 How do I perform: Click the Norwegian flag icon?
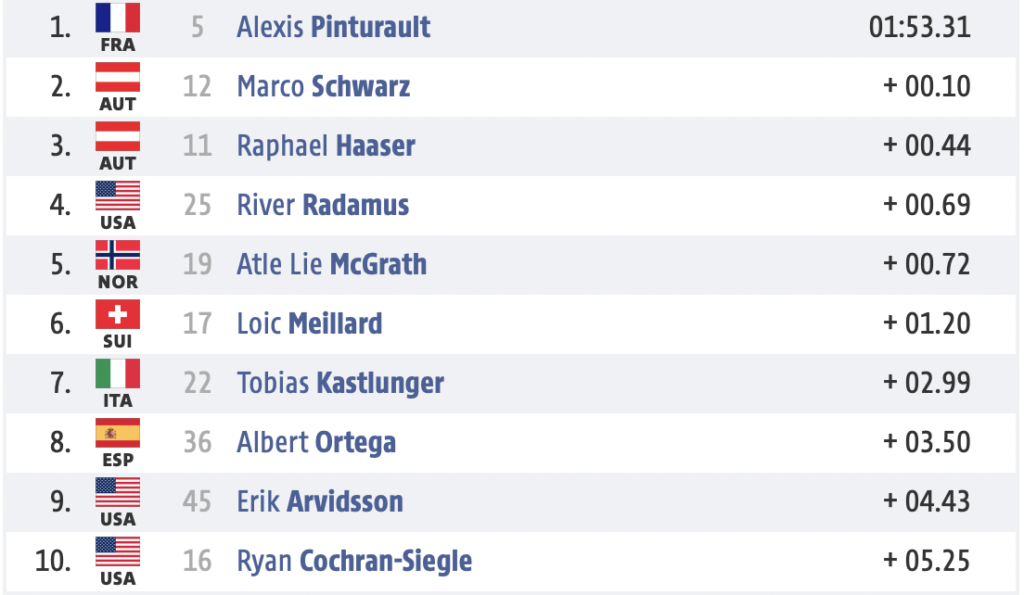[x=118, y=255]
